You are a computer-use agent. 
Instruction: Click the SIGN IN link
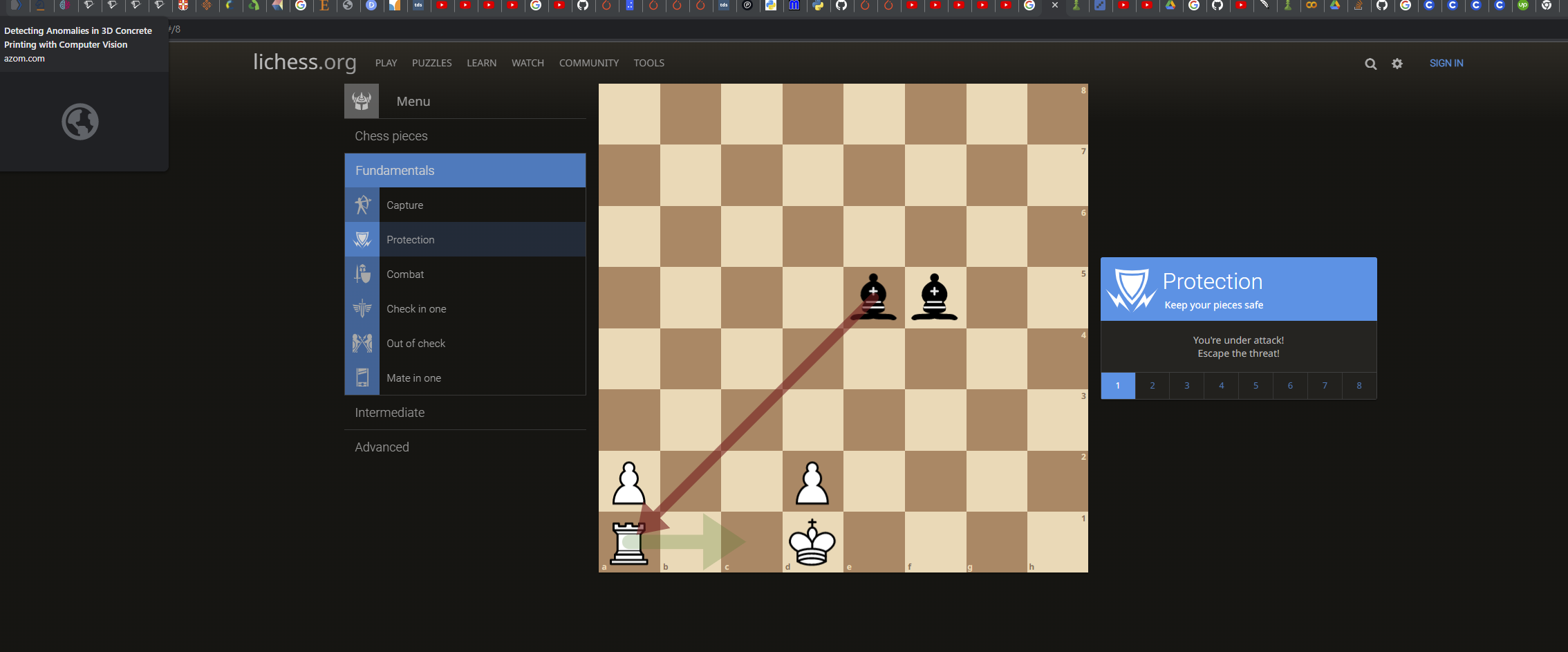[x=1446, y=63]
